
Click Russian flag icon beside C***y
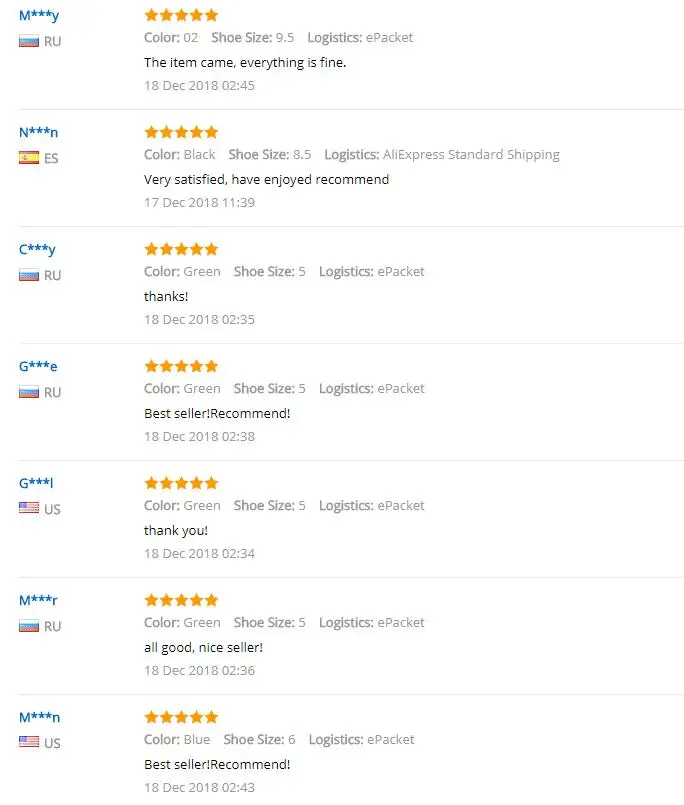(29, 275)
